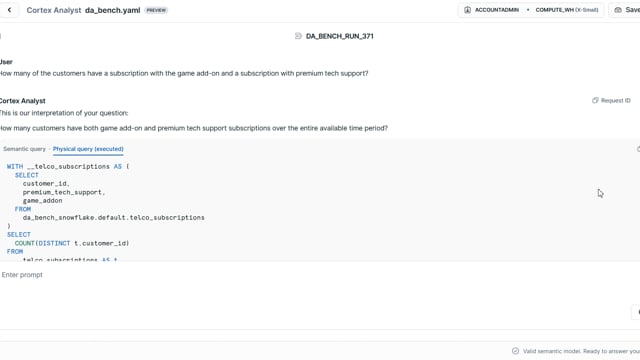
Task: Click the Request ID link
Action: click(616, 100)
